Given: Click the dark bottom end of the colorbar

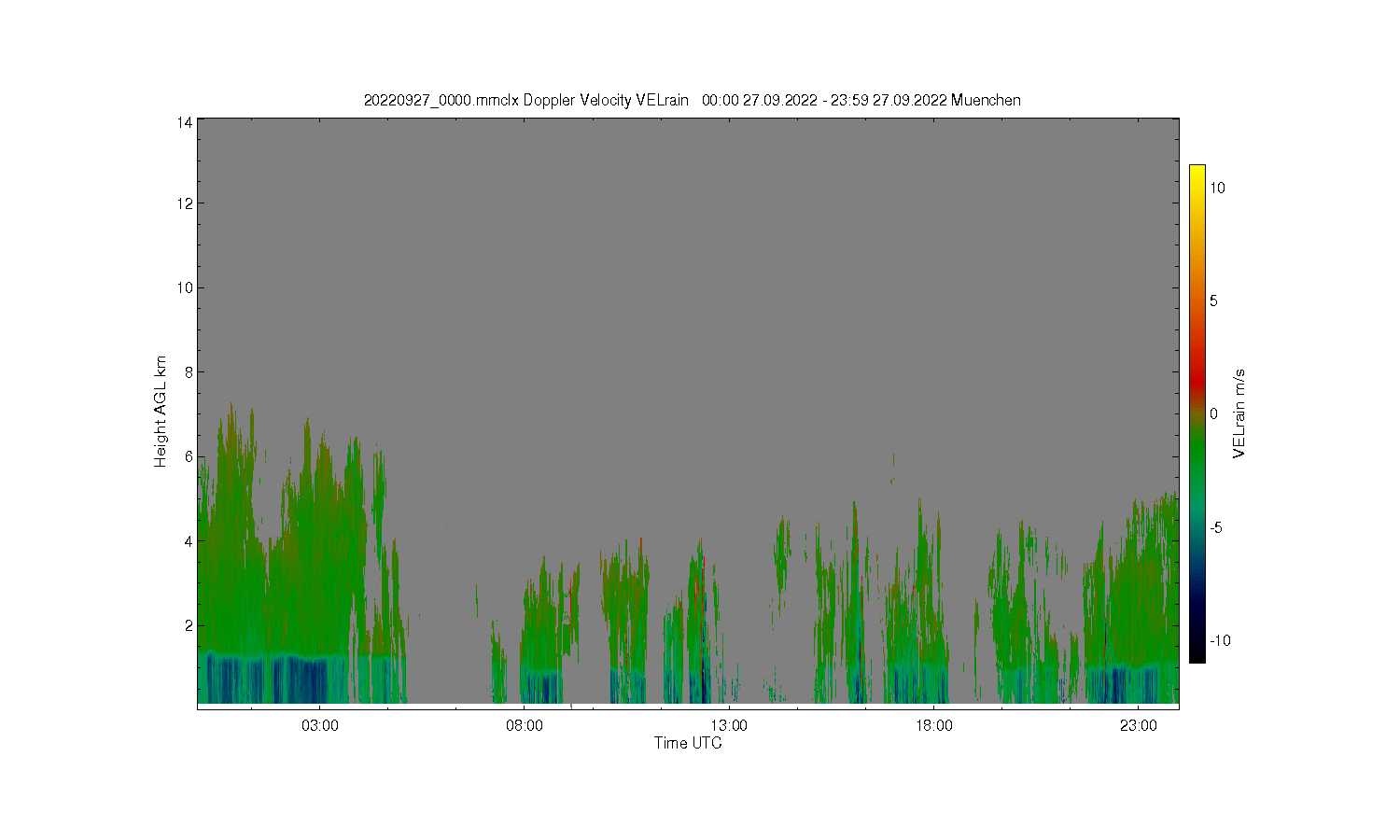Looking at the screenshot, I should [x=1197, y=655].
